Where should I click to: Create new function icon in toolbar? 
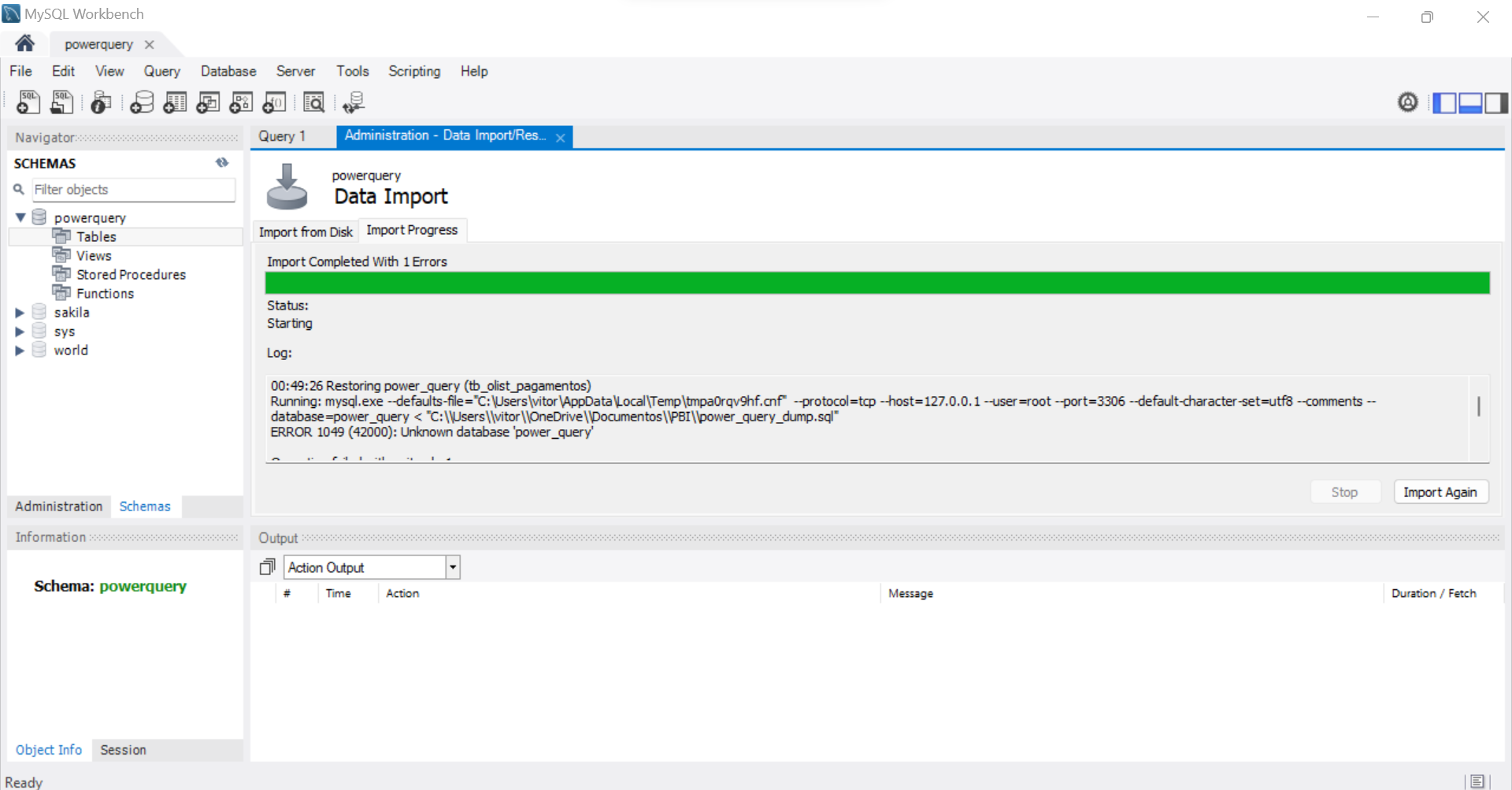pos(274,102)
